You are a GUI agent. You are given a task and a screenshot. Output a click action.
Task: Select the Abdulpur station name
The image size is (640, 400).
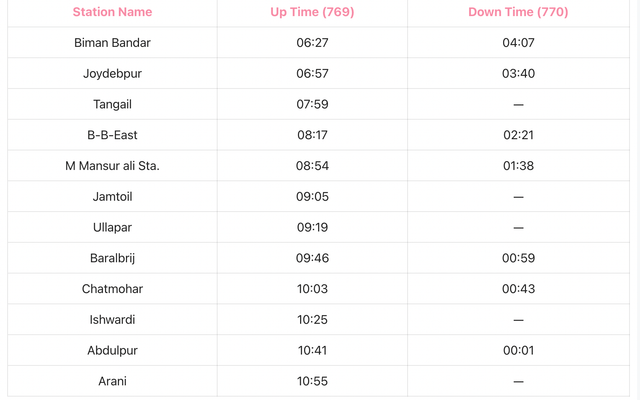coord(112,351)
